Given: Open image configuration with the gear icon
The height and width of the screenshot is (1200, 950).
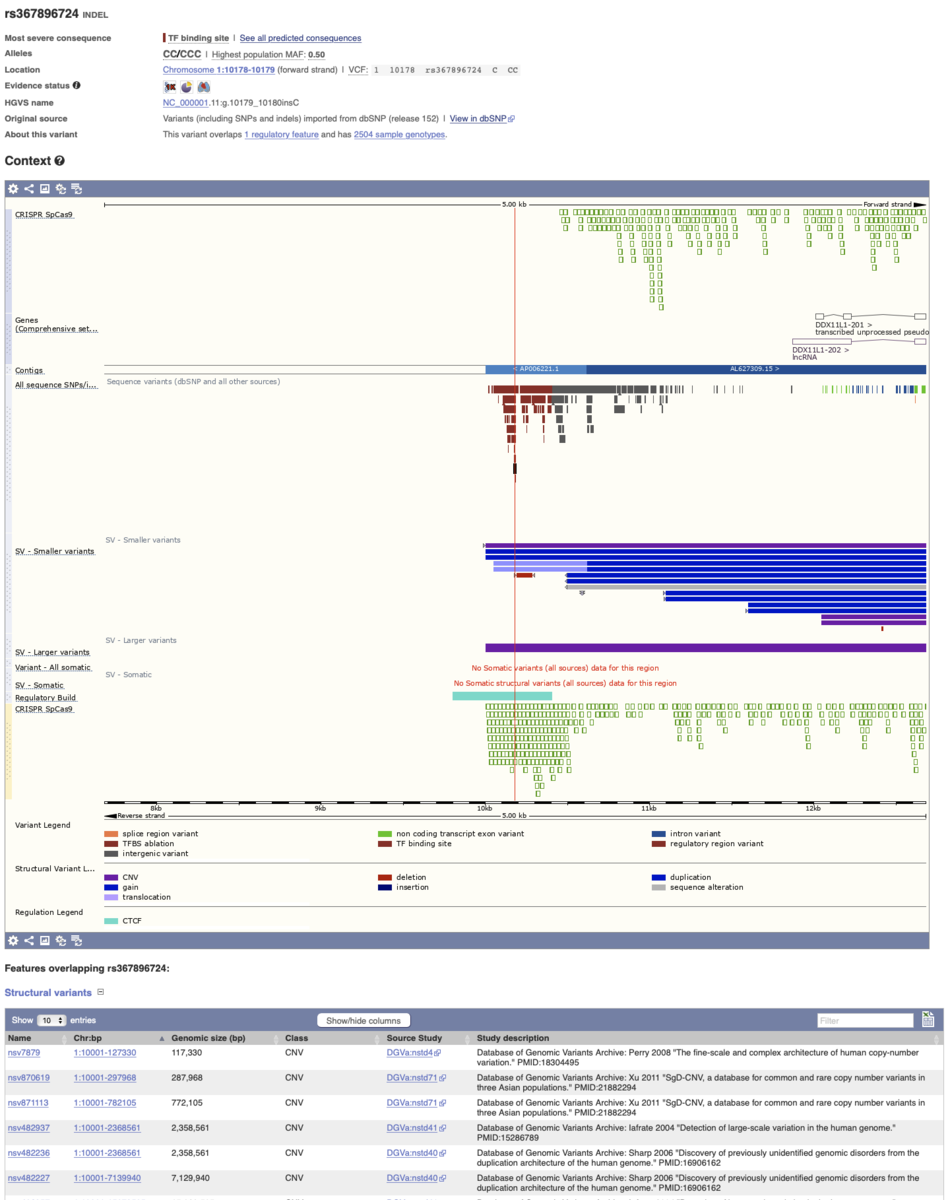Looking at the screenshot, I should pos(12,188).
